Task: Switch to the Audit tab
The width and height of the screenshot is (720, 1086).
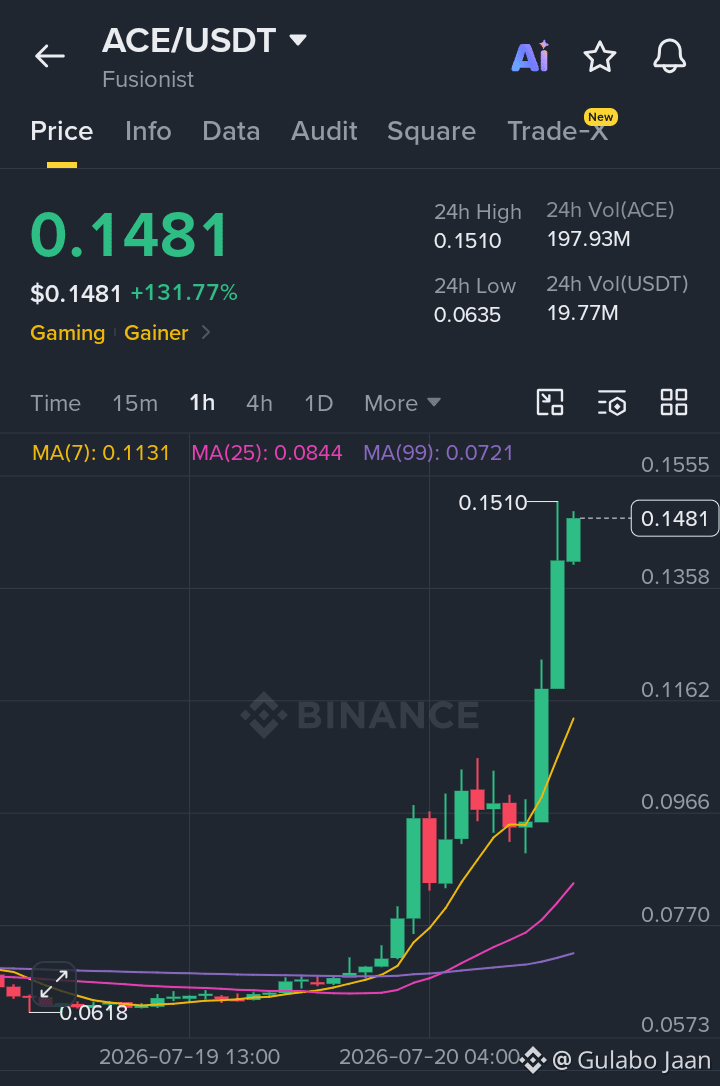Action: [324, 131]
